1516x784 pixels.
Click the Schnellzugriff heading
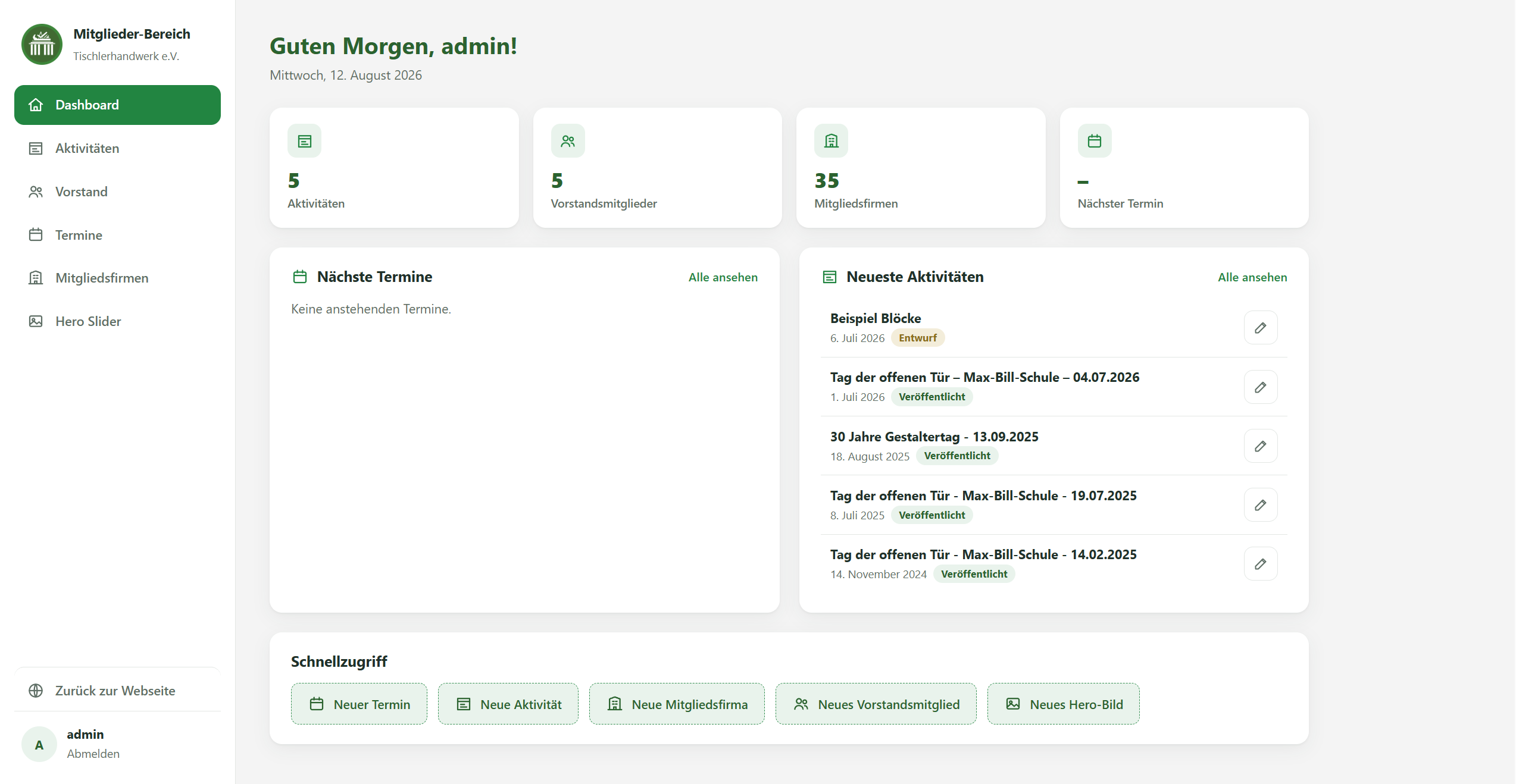[x=339, y=661]
